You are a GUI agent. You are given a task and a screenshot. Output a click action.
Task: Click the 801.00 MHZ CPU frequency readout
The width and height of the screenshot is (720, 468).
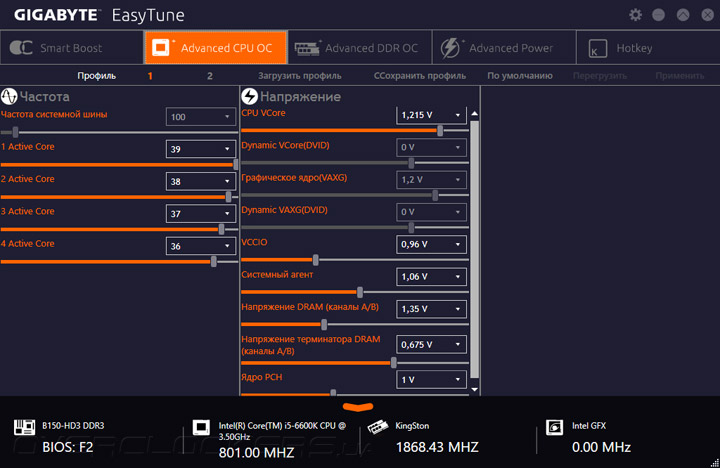[256, 452]
